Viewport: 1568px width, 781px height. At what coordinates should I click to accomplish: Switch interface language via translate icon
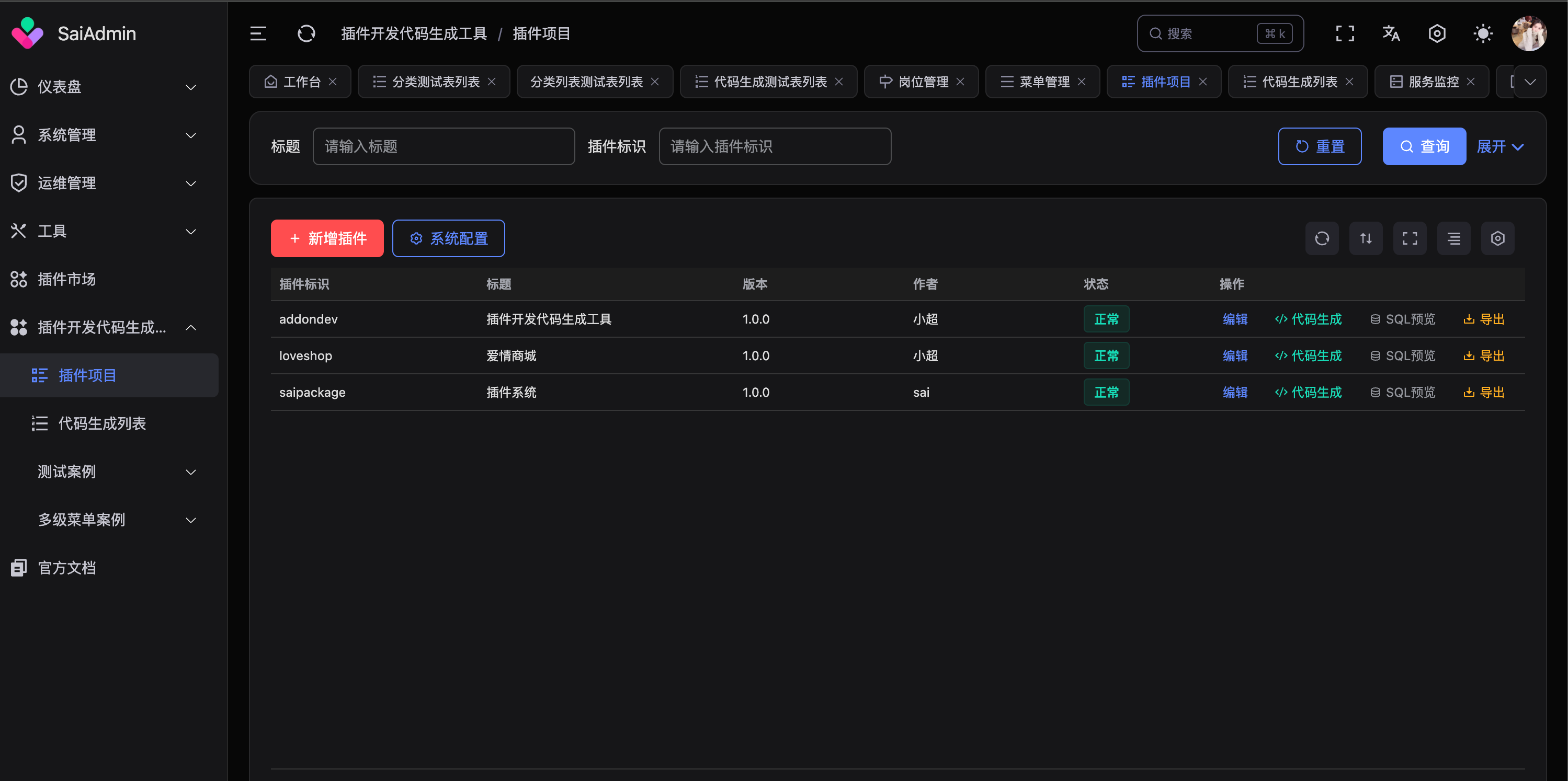coord(1391,33)
